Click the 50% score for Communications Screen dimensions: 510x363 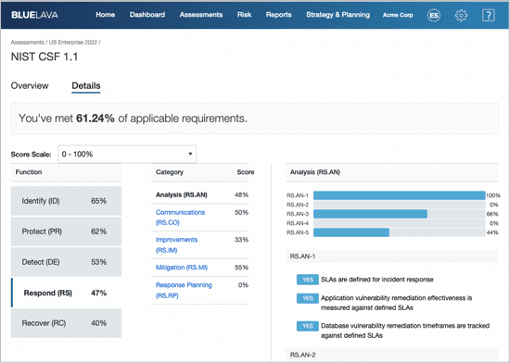point(241,212)
